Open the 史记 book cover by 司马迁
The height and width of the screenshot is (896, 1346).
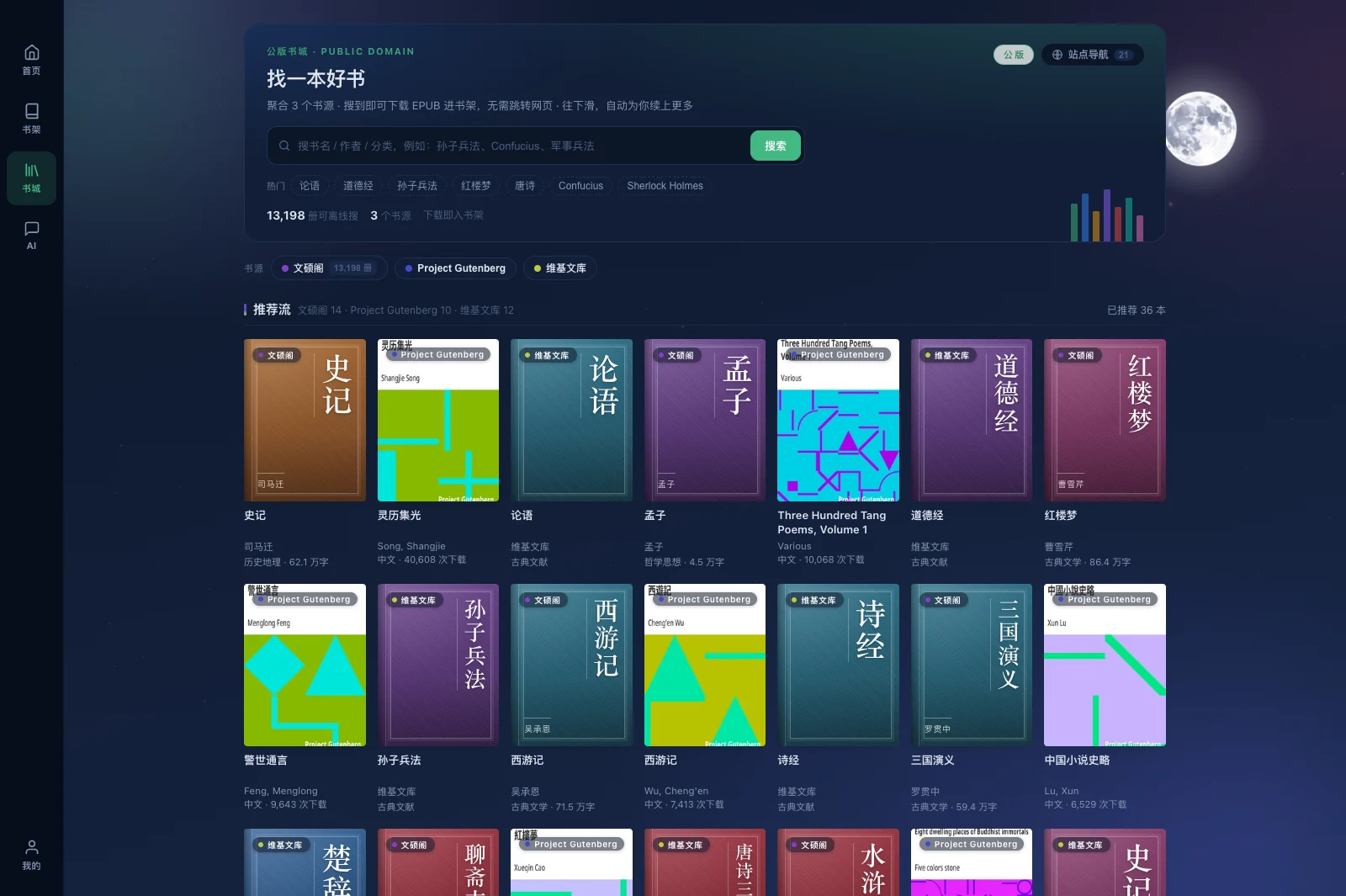(x=305, y=420)
